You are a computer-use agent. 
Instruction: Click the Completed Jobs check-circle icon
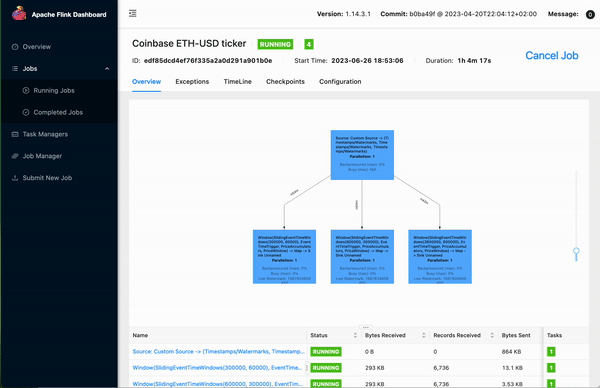pyautogui.click(x=26, y=112)
